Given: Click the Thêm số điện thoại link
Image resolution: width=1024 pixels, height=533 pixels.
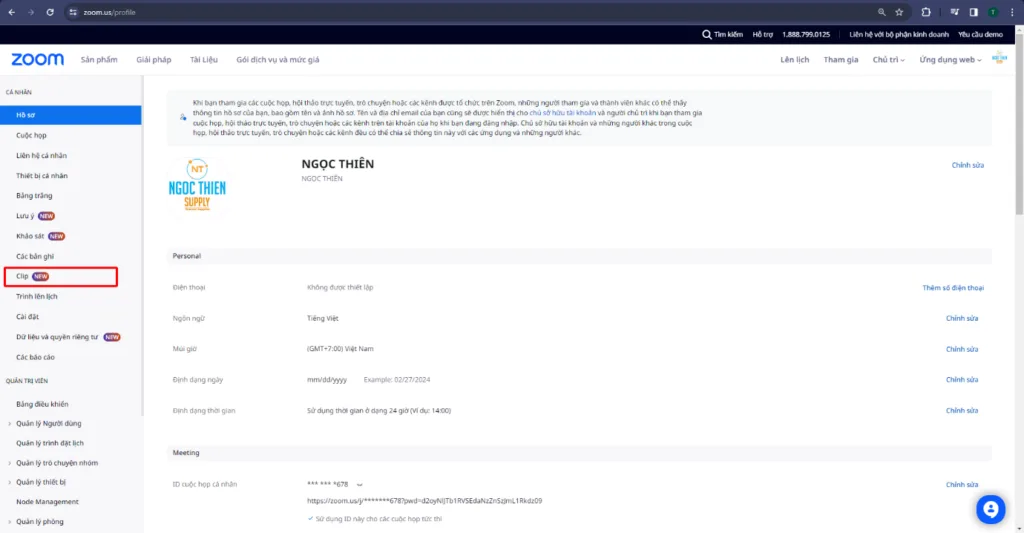Looking at the screenshot, I should [952, 288].
